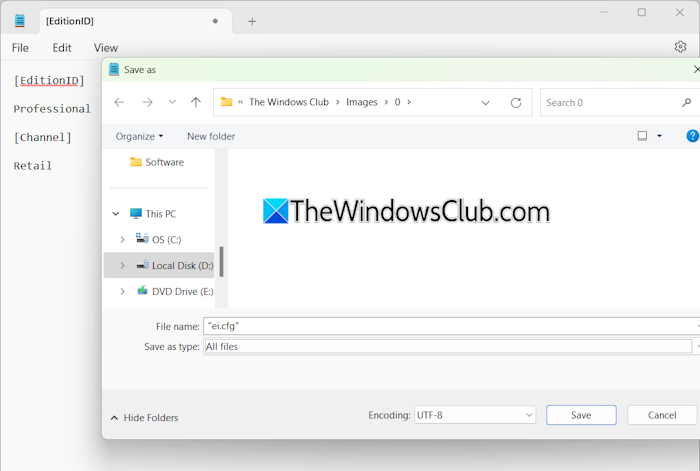Expand DVD Drive (E:)
The image size is (700, 471).
tap(122, 292)
